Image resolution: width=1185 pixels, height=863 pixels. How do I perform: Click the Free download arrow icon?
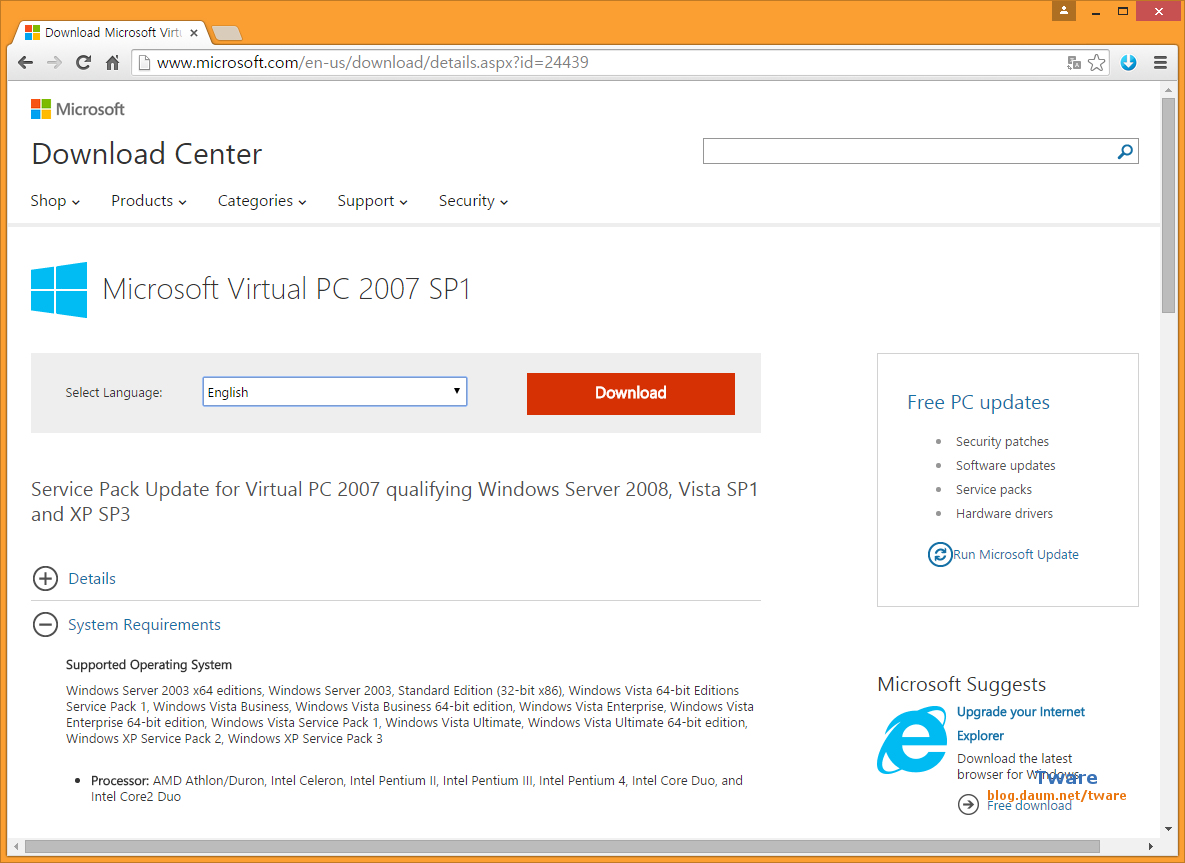click(968, 804)
